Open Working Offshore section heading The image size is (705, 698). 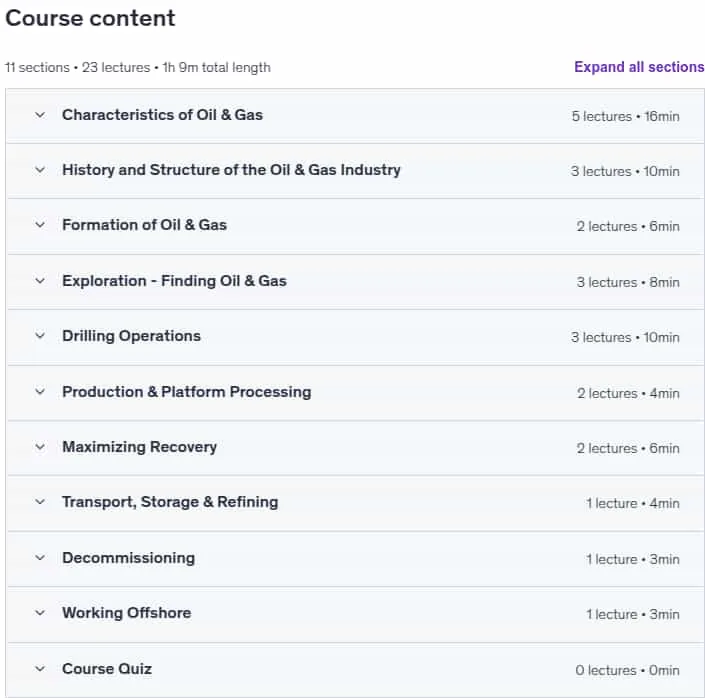click(x=127, y=613)
